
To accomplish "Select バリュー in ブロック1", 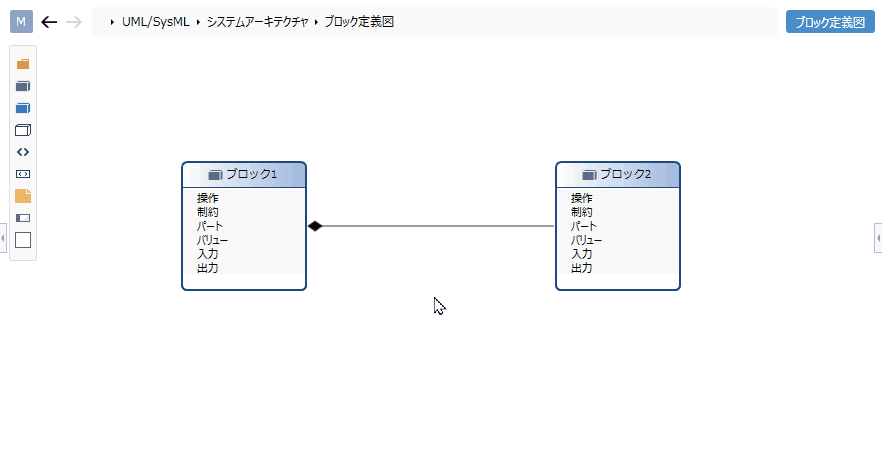I will tap(213, 240).
